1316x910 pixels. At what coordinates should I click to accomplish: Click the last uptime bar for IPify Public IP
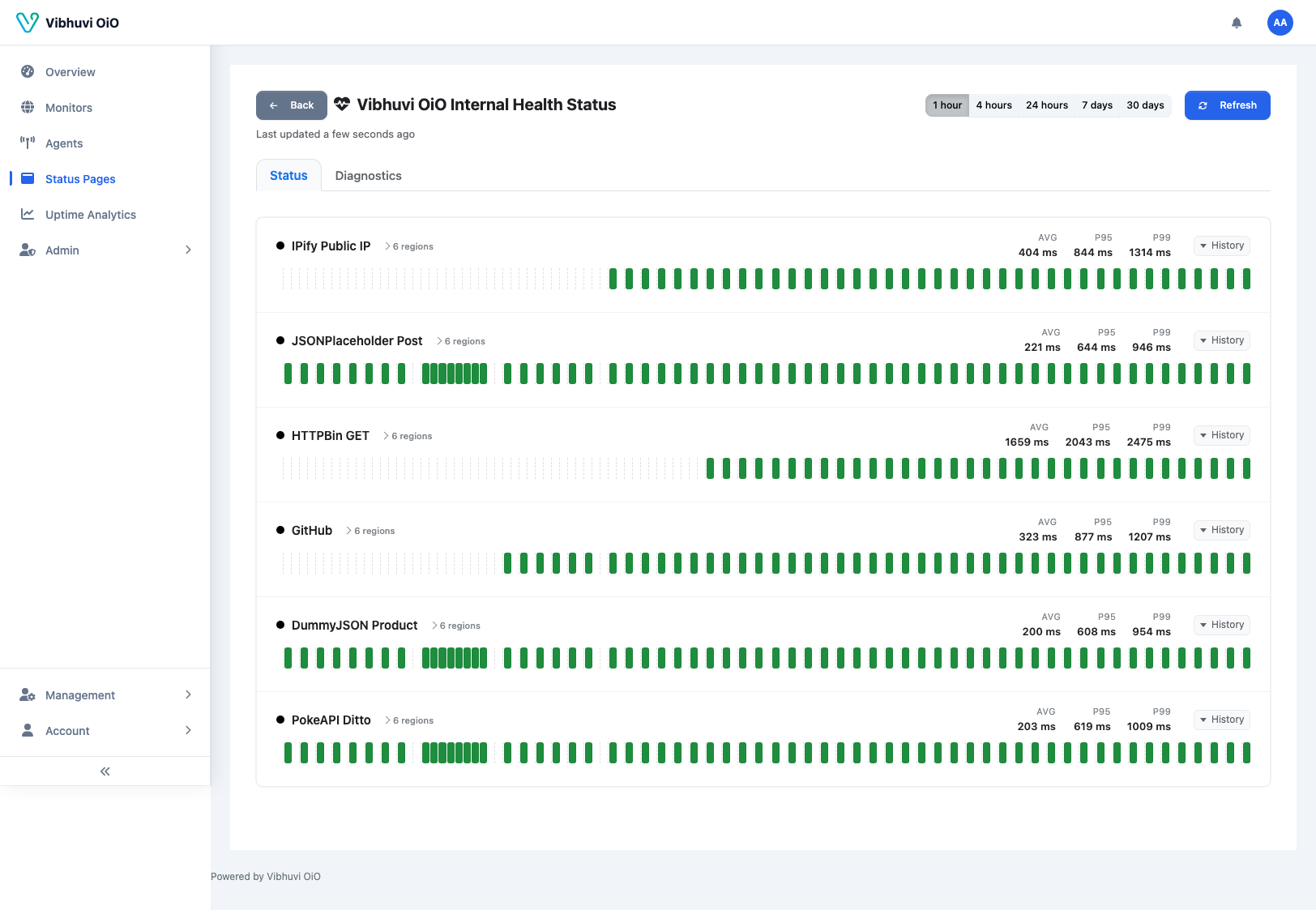pos(1246,279)
